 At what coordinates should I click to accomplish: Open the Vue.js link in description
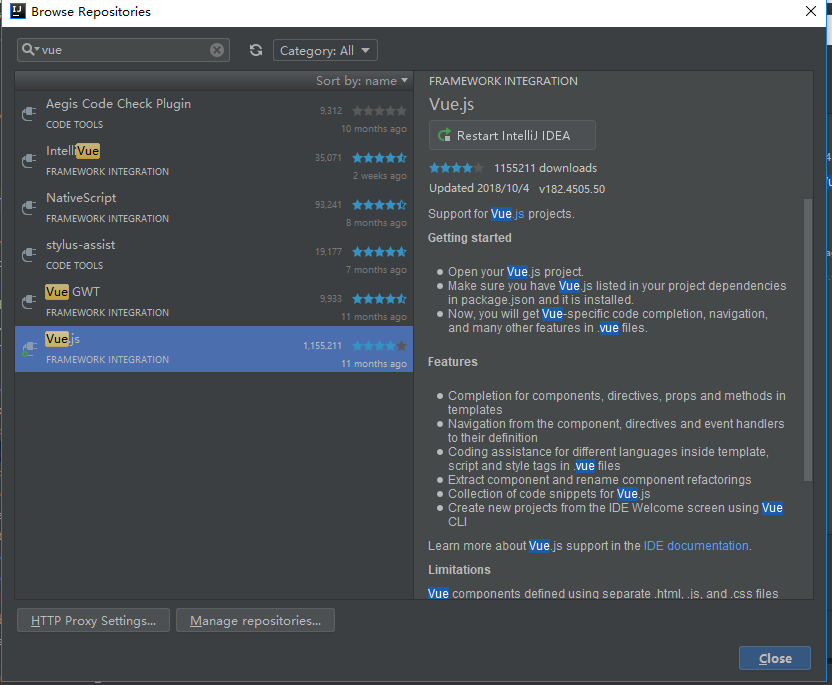[x=507, y=214]
